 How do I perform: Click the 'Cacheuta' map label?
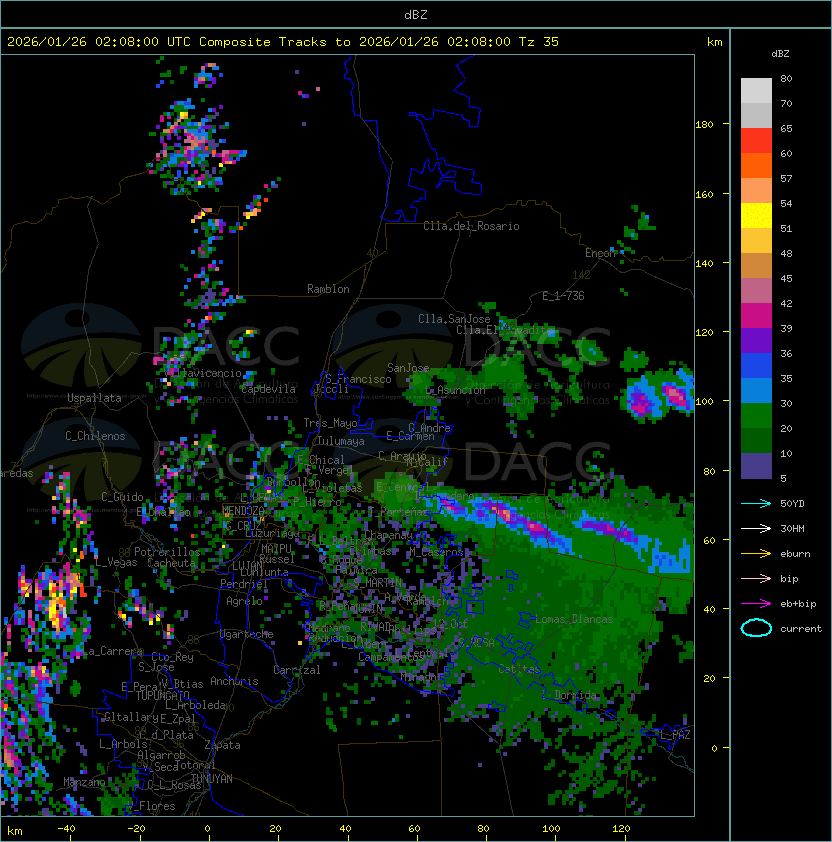tap(171, 563)
